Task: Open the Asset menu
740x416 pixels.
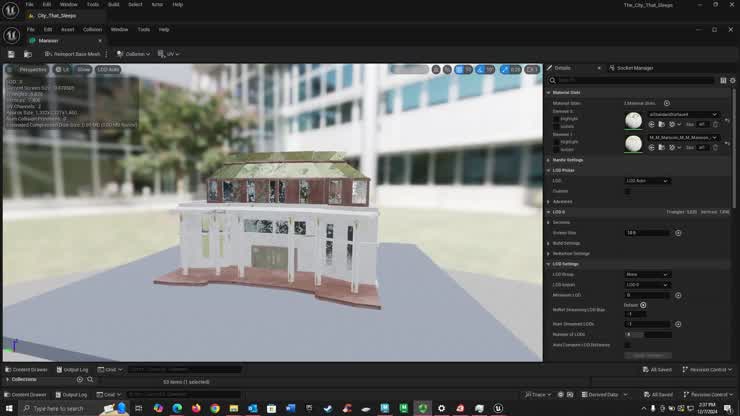Action: click(x=67, y=29)
